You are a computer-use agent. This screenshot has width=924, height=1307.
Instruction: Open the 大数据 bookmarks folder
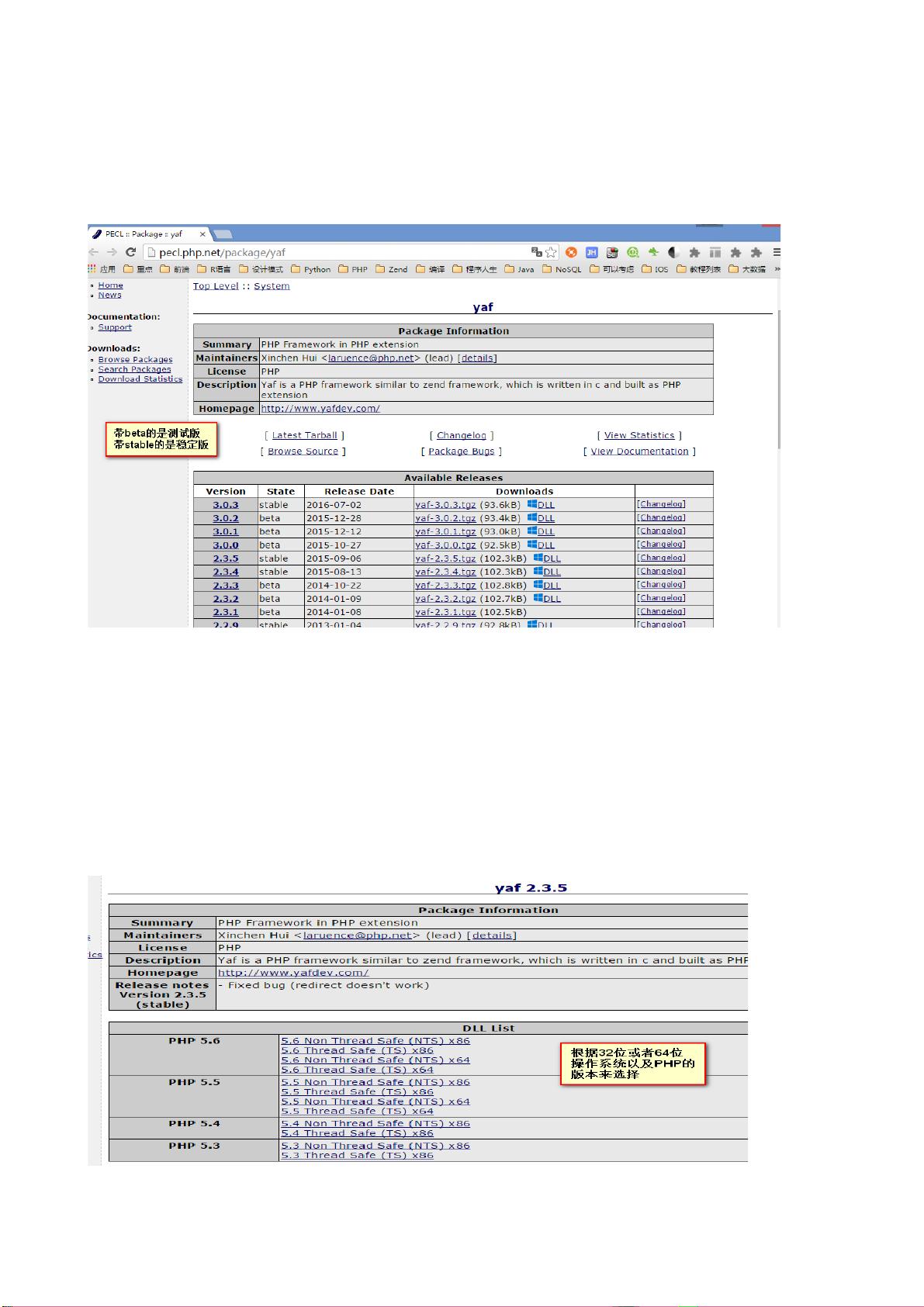pyautogui.click(x=747, y=269)
